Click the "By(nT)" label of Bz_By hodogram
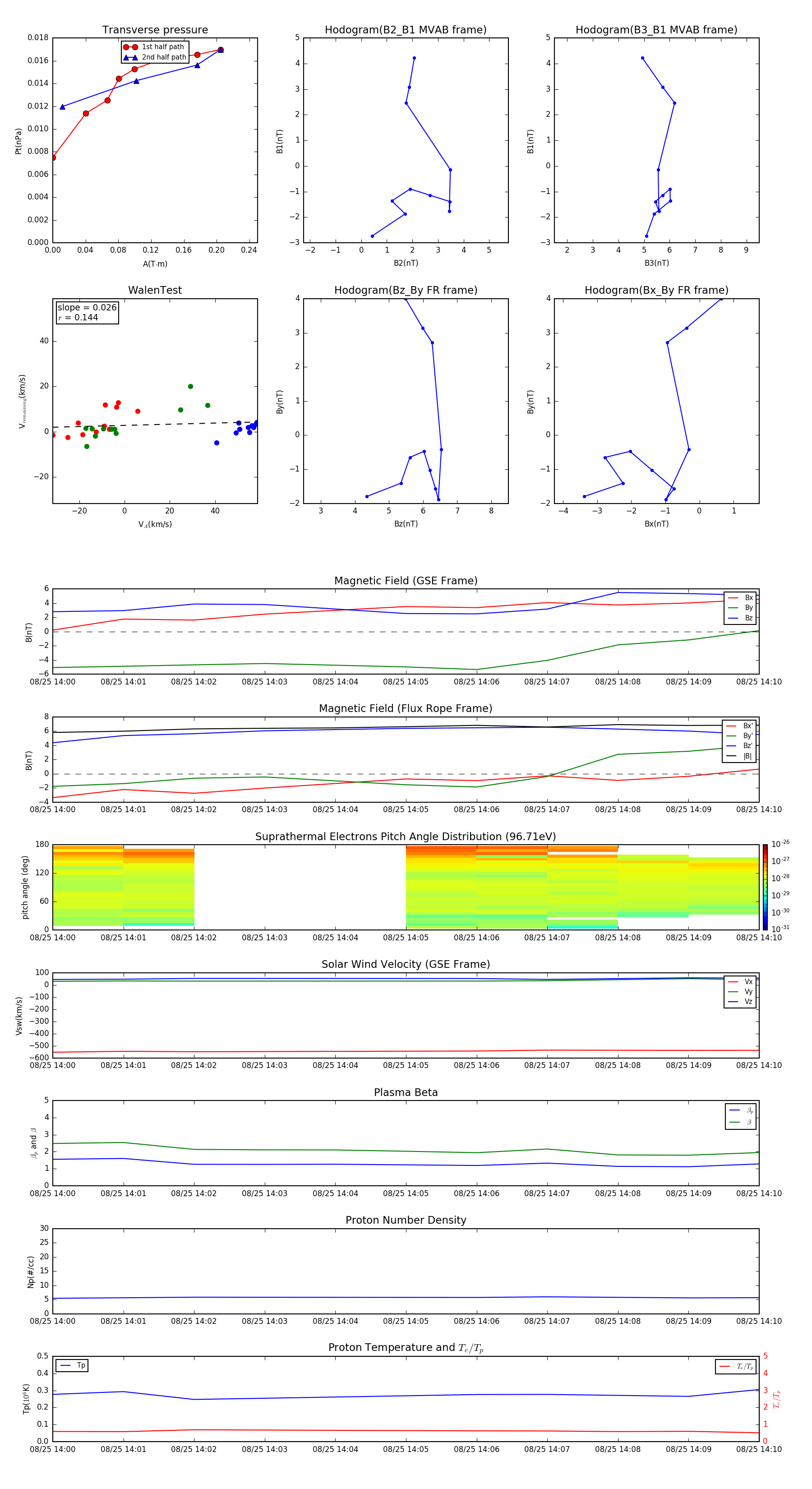 [280, 402]
